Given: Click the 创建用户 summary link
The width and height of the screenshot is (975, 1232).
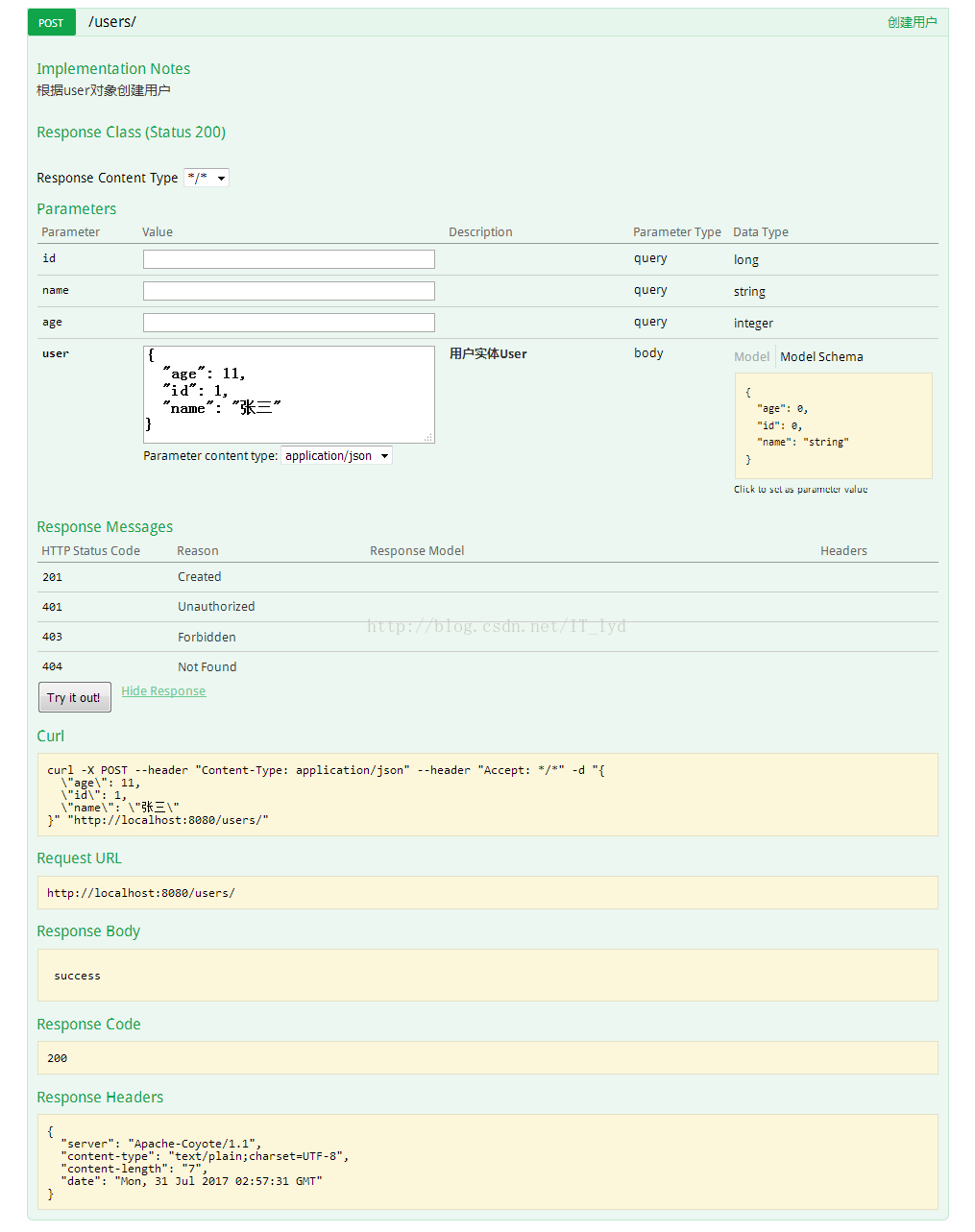Looking at the screenshot, I should click(x=912, y=22).
